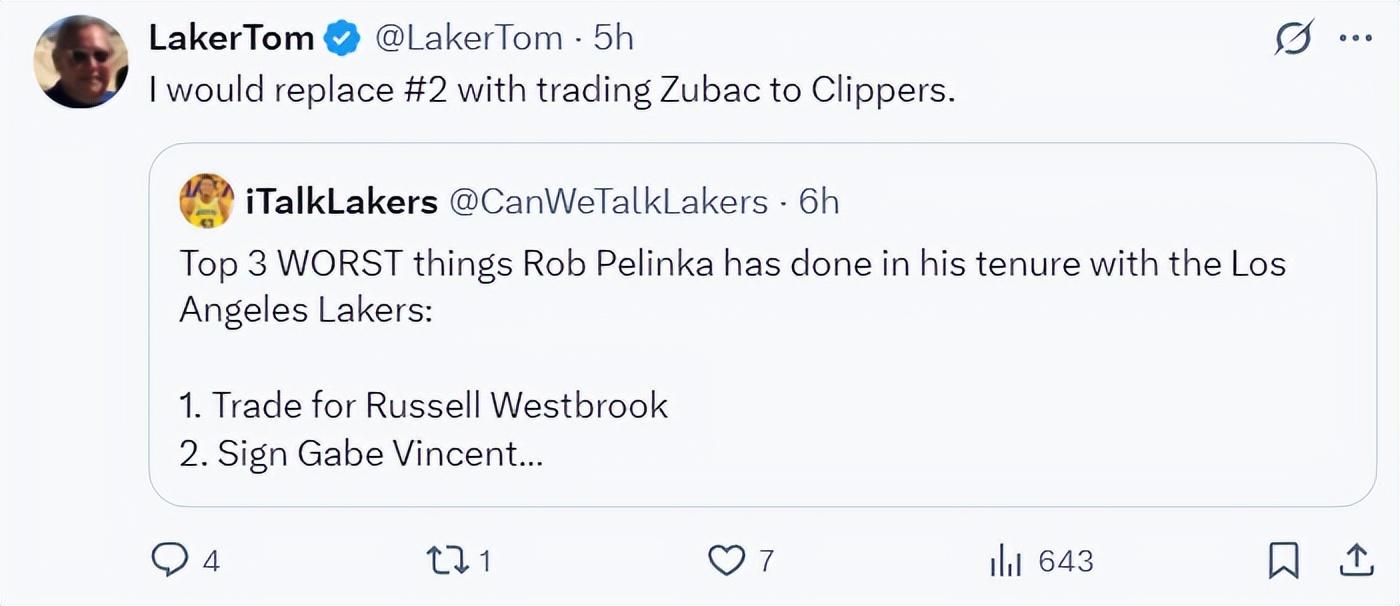
Task: Click the iTalkLakers avatar in quote
Action: pyautogui.click(x=206, y=201)
